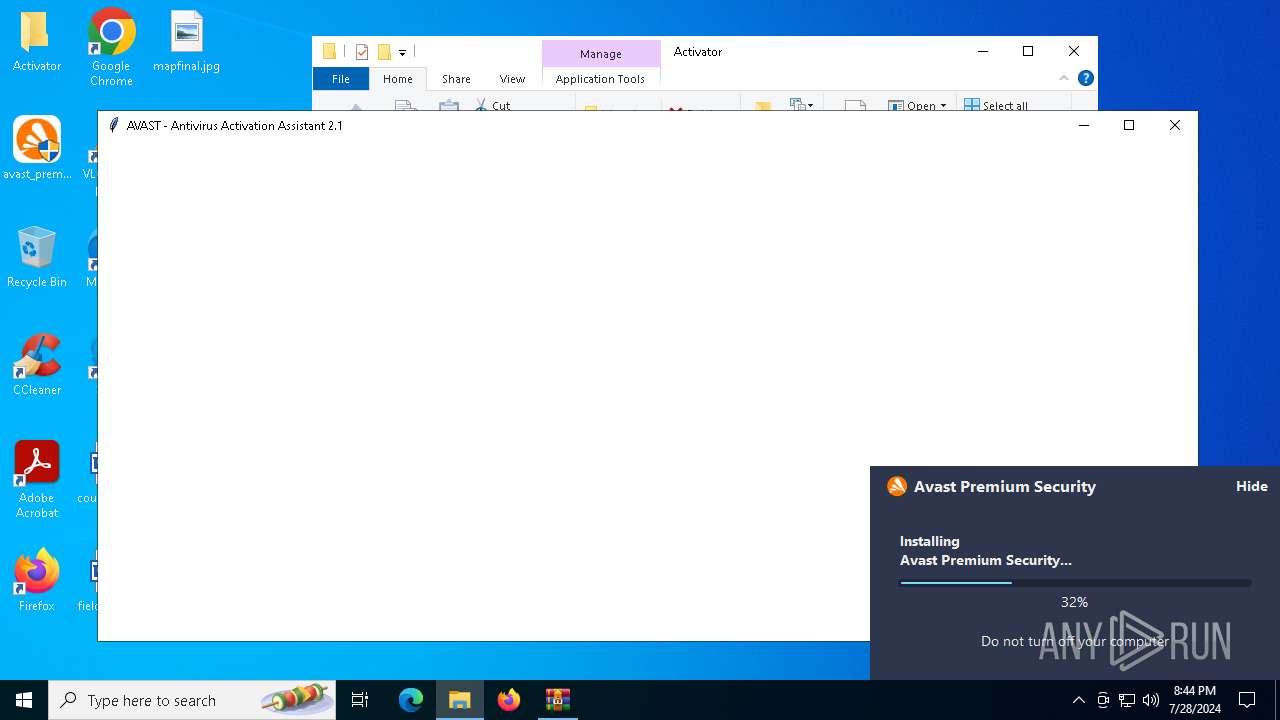Click the Show desktop sliver at the right end of the taskbar
The image size is (1280, 720).
[1277, 700]
